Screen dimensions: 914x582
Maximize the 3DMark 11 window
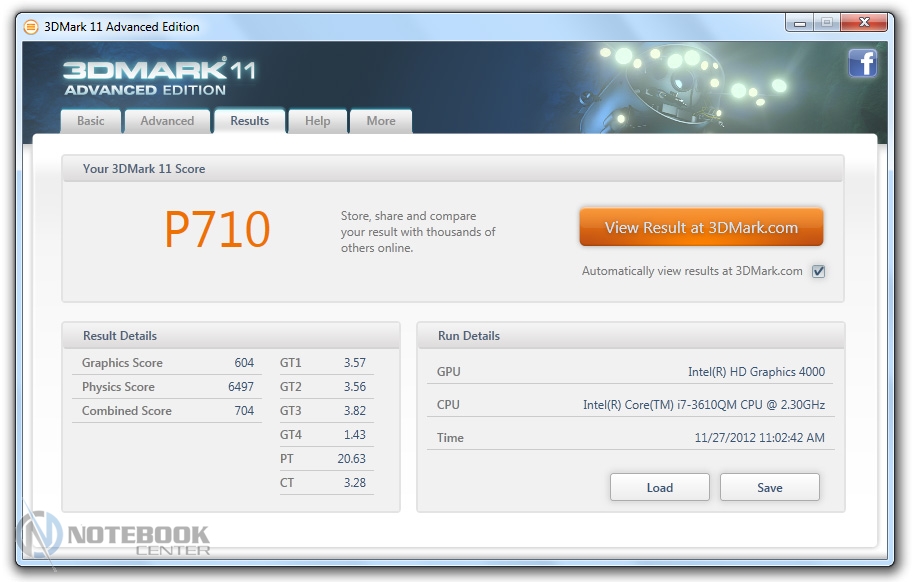827,22
